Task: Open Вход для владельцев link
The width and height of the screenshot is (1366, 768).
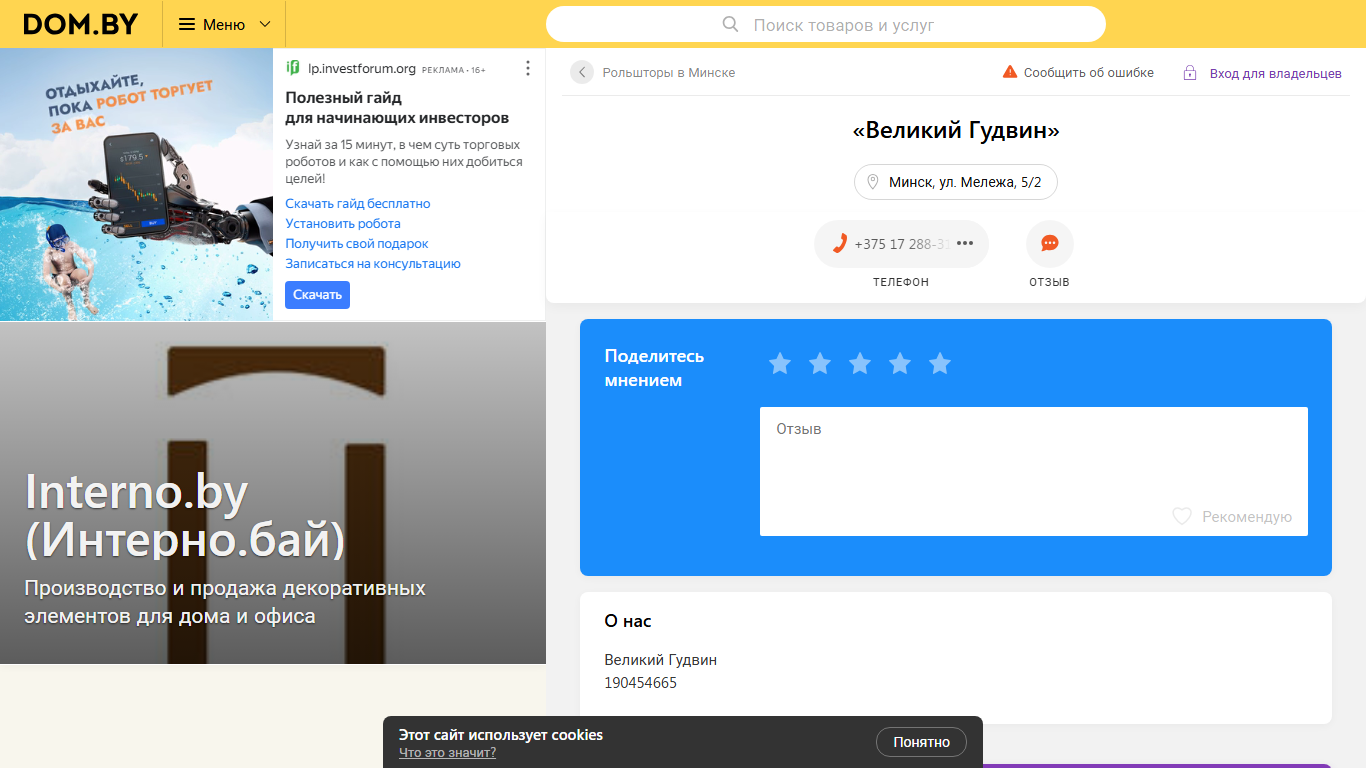Action: point(1275,74)
